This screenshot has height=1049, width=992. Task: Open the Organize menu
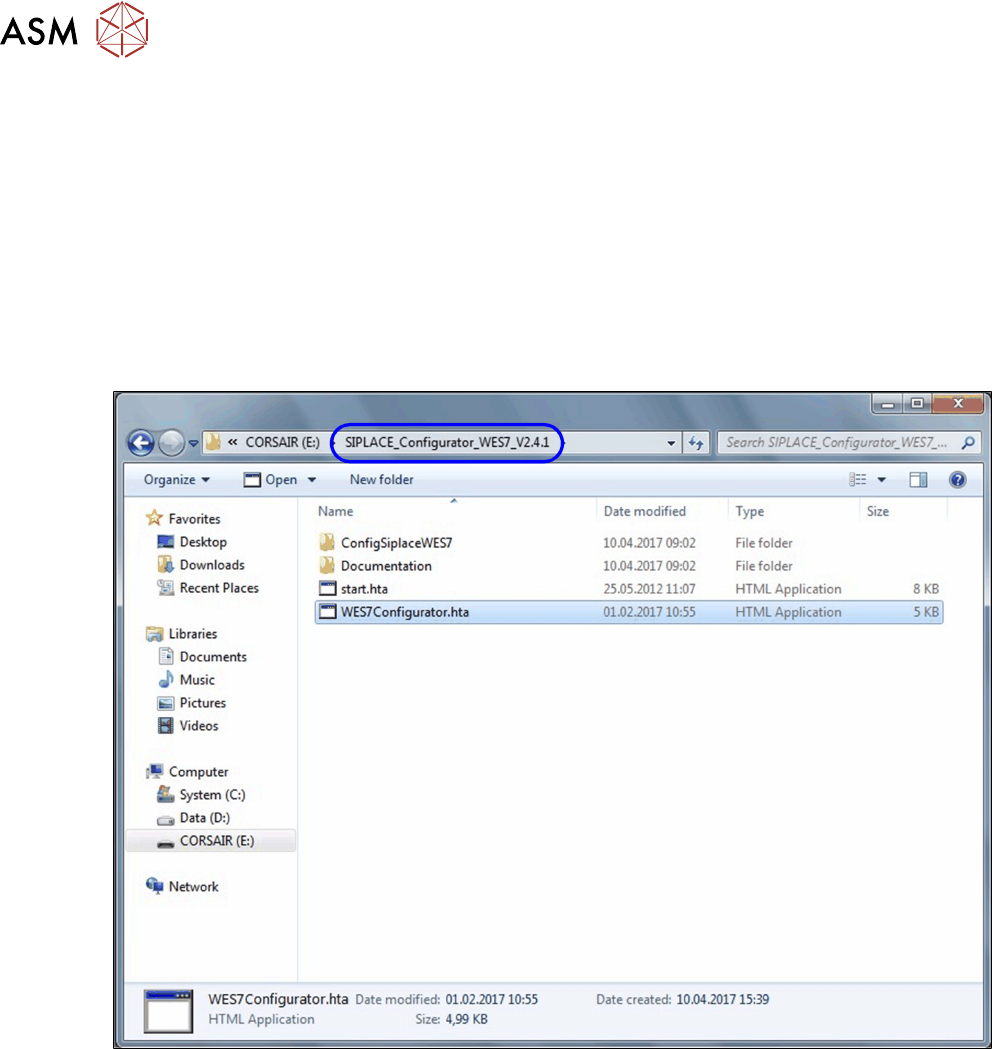(x=177, y=480)
